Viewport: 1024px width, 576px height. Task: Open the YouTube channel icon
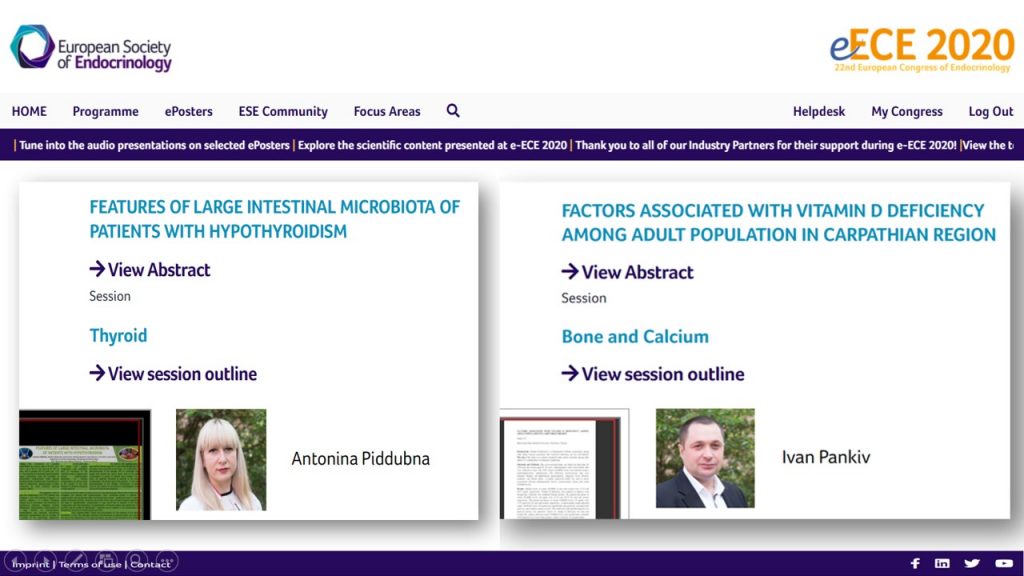coord(1003,563)
